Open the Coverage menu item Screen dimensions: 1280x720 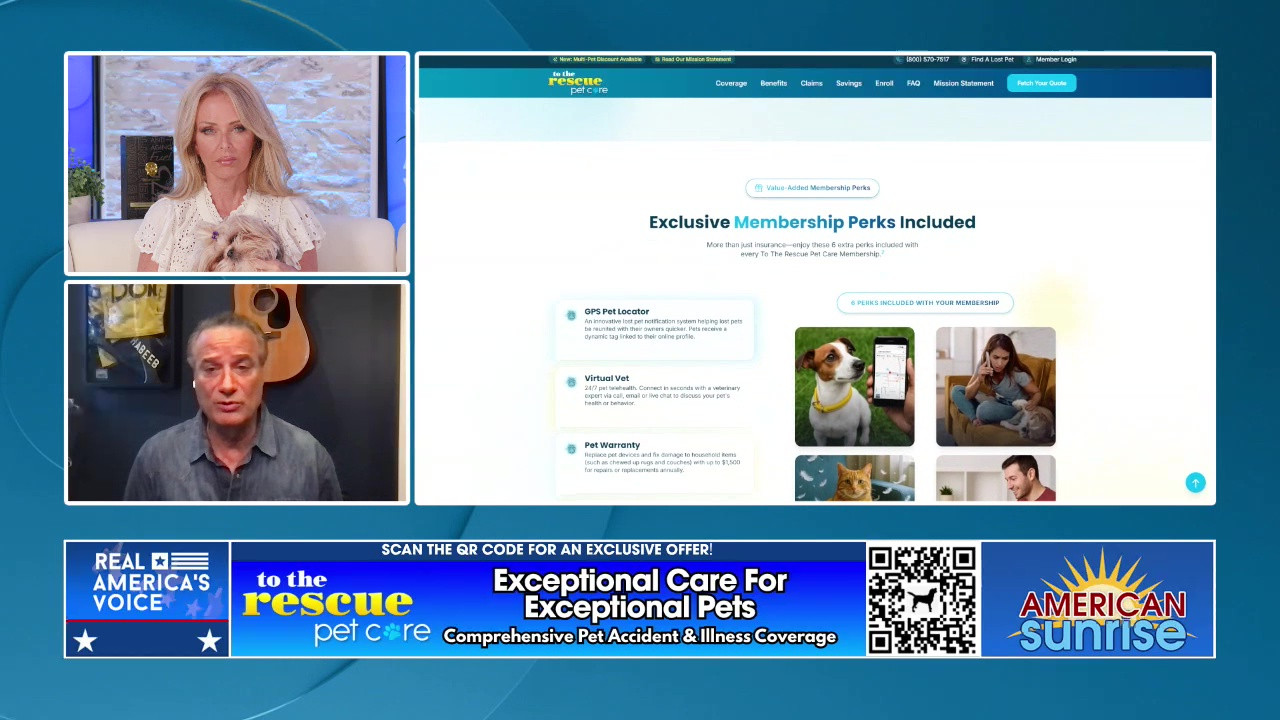point(731,84)
